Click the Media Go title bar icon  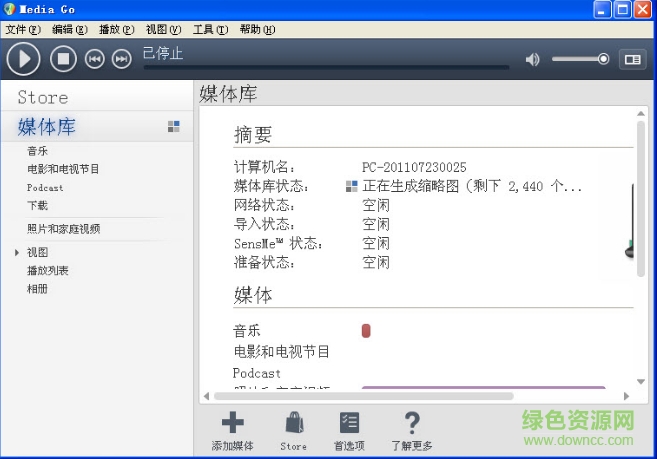coord(9,9)
